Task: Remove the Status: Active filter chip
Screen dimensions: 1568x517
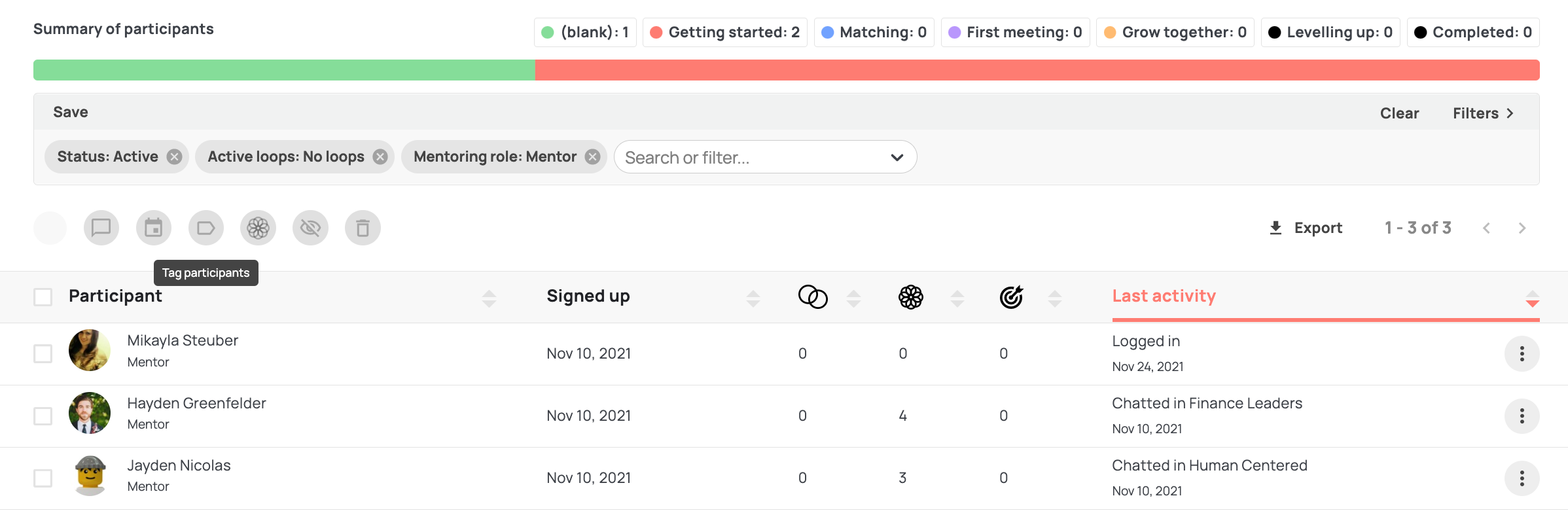Action: pos(174,157)
